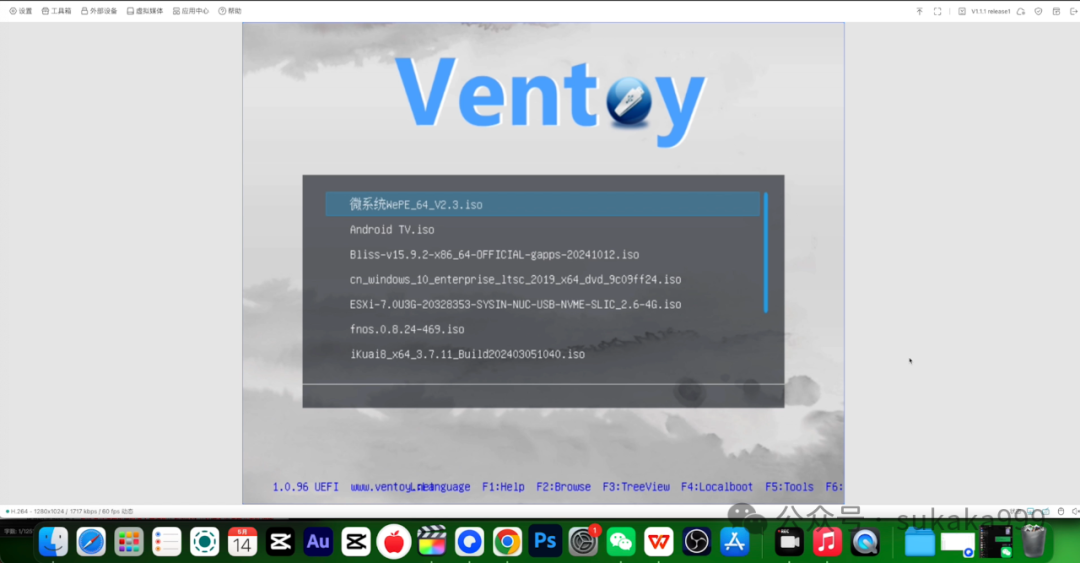Select 微系统WePE_64_V2.3.iso boot entry

point(416,204)
